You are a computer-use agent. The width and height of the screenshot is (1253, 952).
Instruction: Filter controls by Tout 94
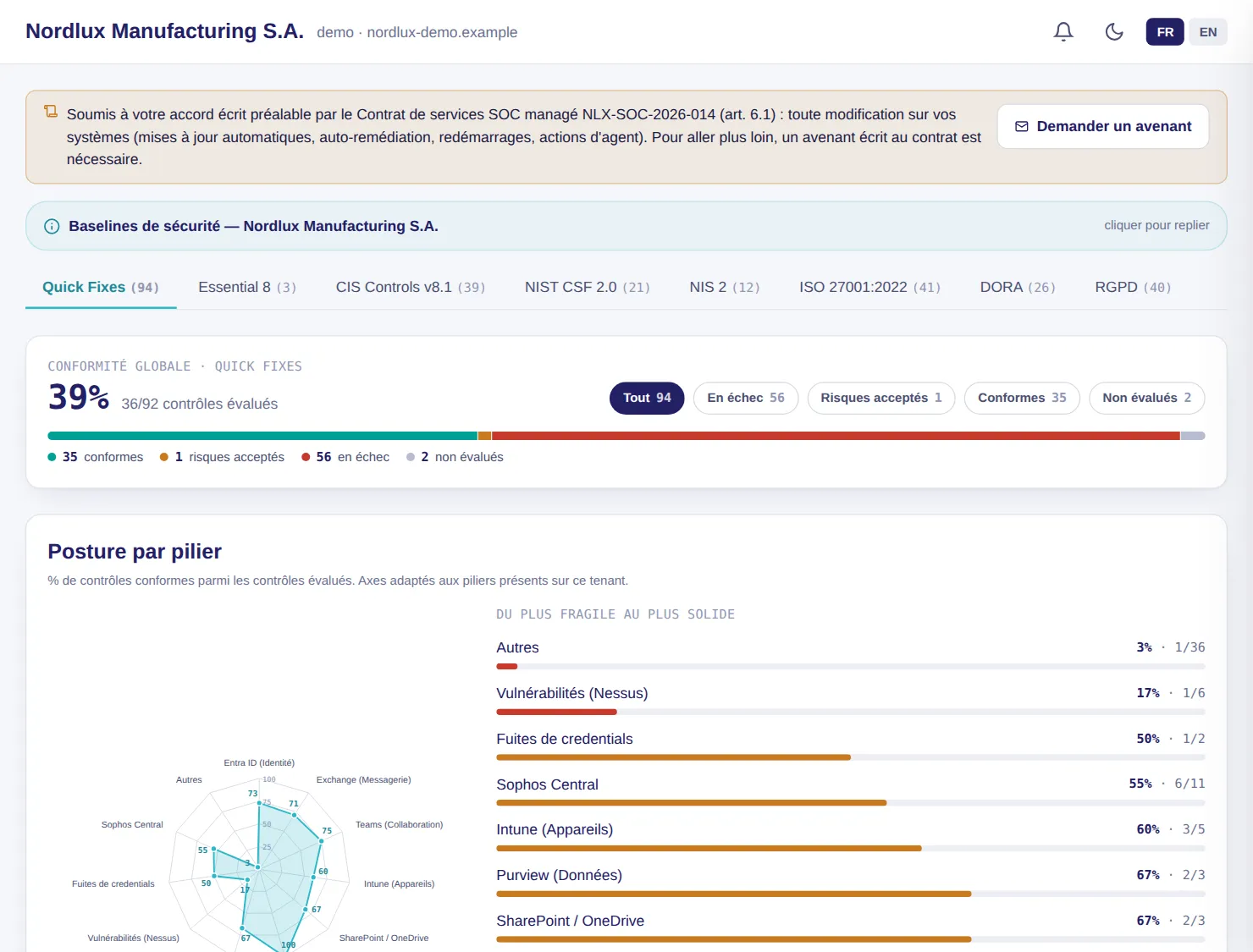tap(647, 398)
